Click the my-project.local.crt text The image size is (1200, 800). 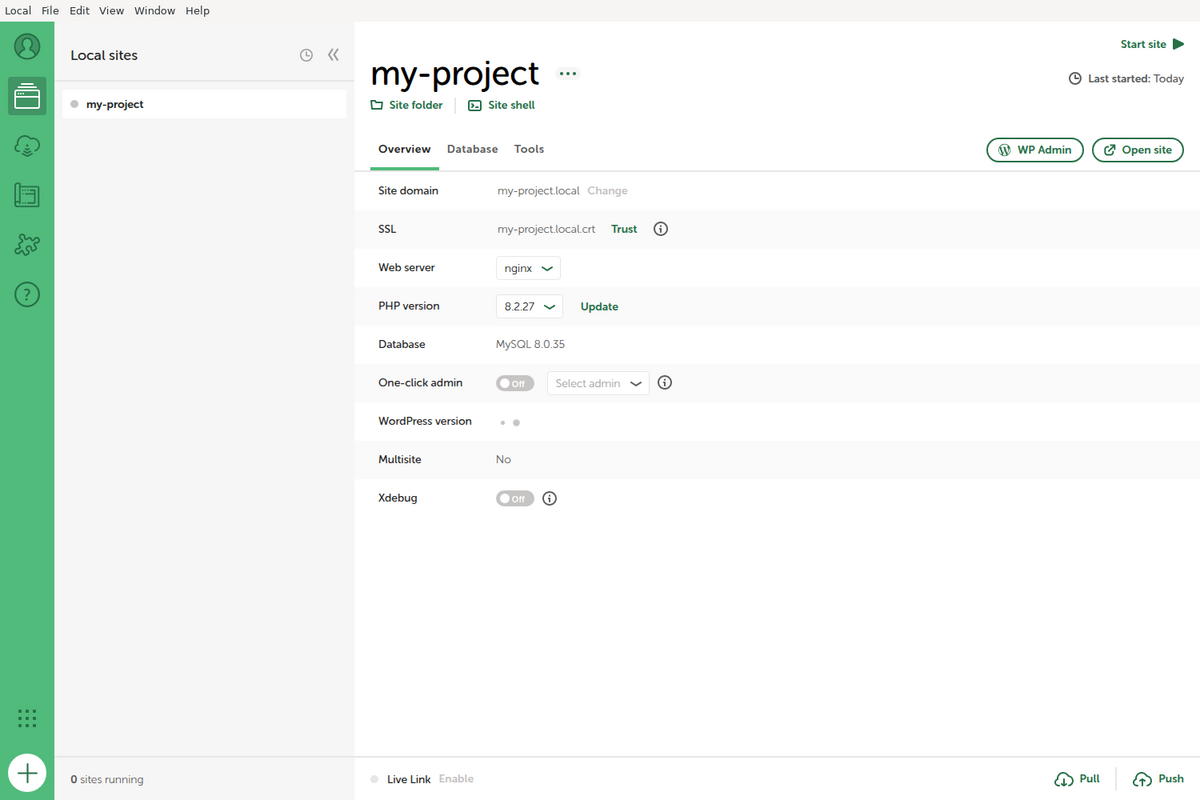pos(546,229)
